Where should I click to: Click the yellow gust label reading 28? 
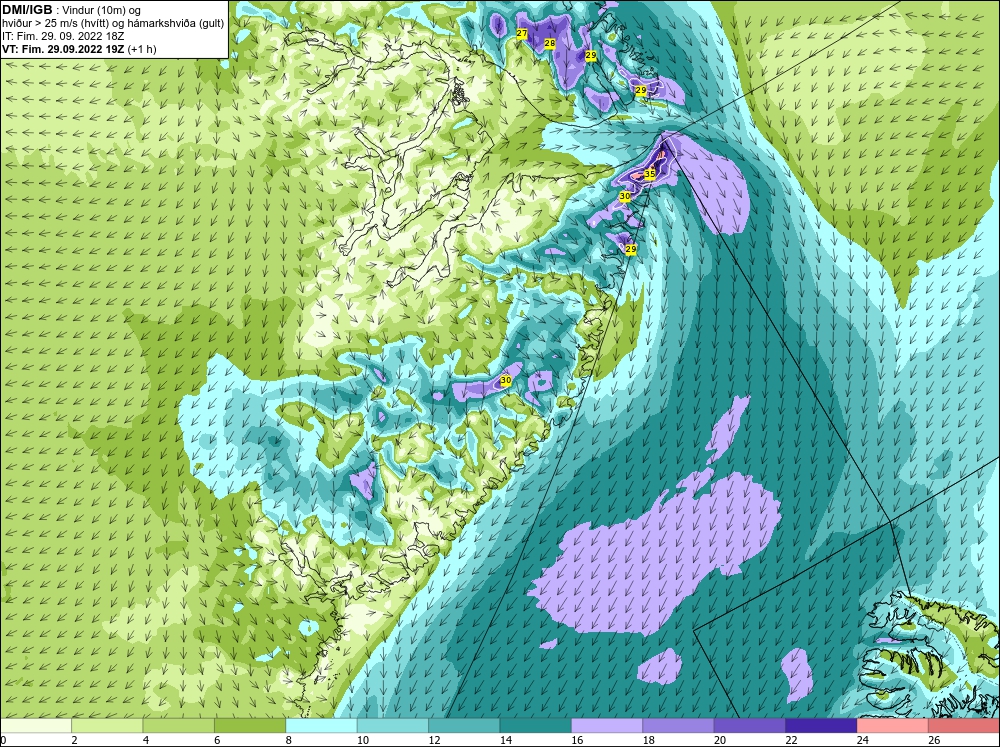click(x=549, y=43)
